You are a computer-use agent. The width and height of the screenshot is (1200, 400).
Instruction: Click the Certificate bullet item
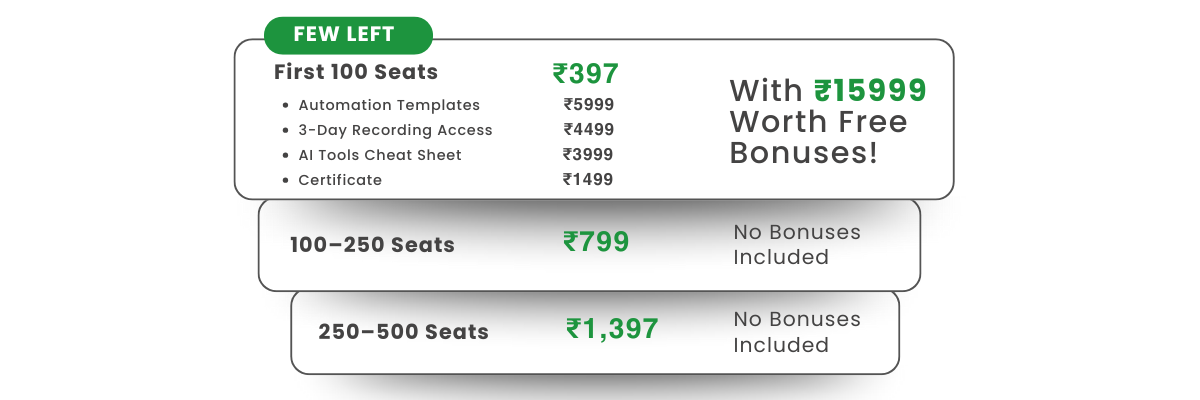340,180
